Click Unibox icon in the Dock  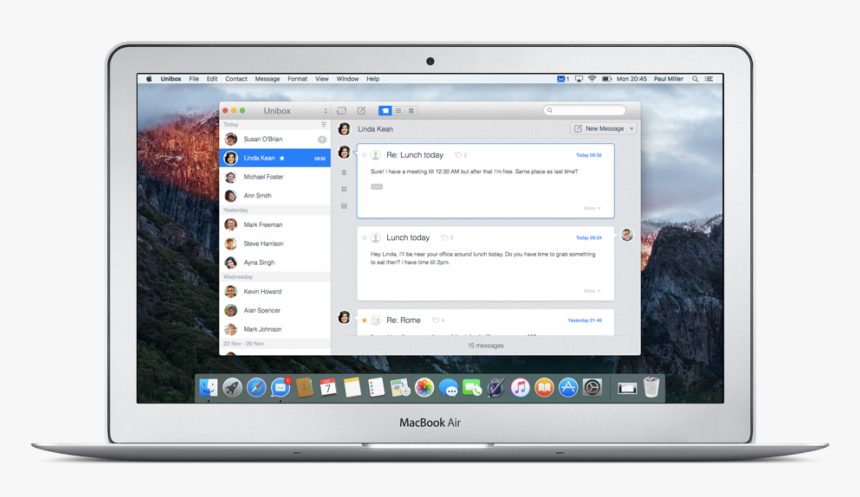pos(280,388)
